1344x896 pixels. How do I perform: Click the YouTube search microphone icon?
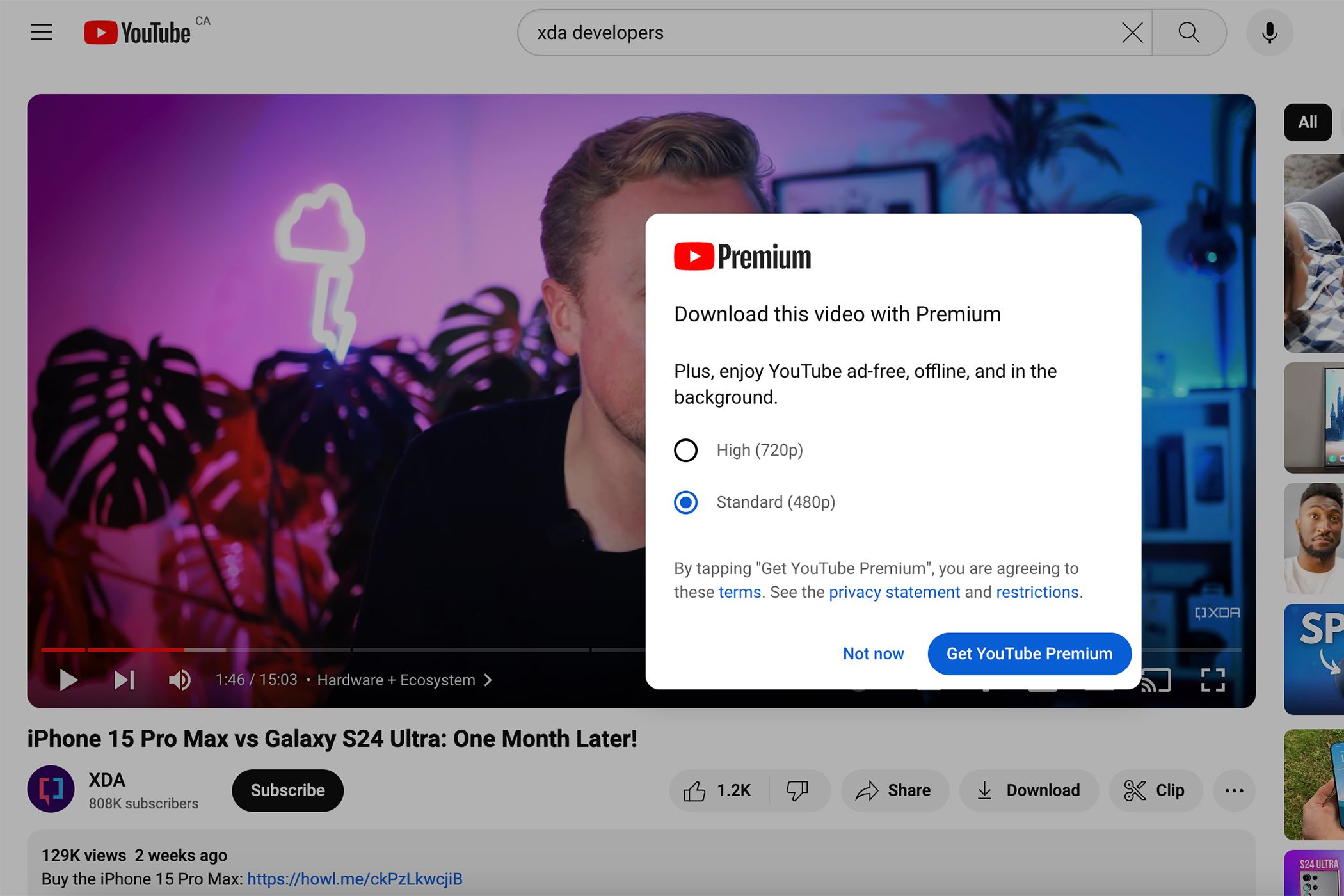1270,32
